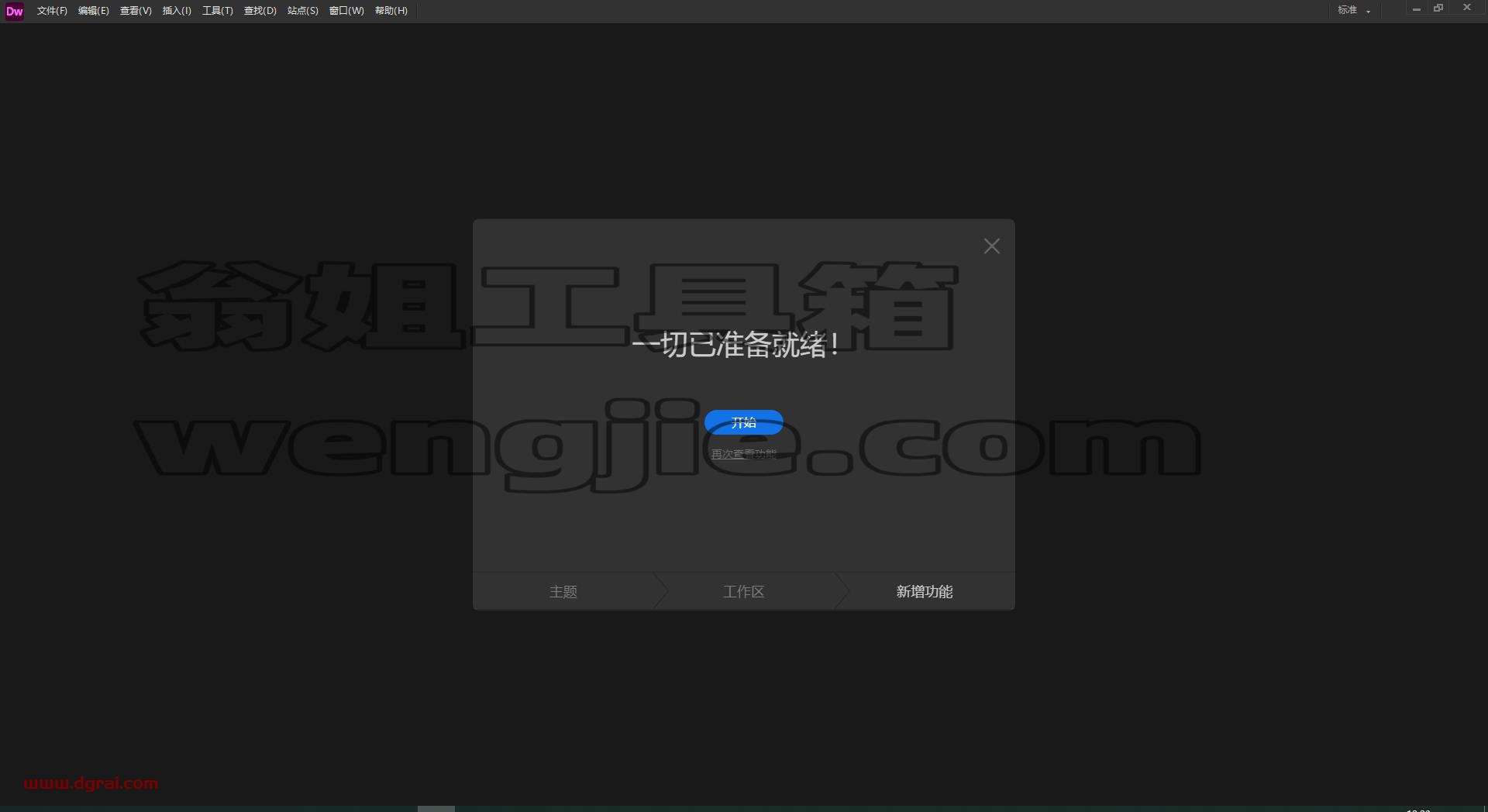Expand the 标准 workspace dropdown
Viewport: 1488px width, 812px height.
tap(1354, 10)
